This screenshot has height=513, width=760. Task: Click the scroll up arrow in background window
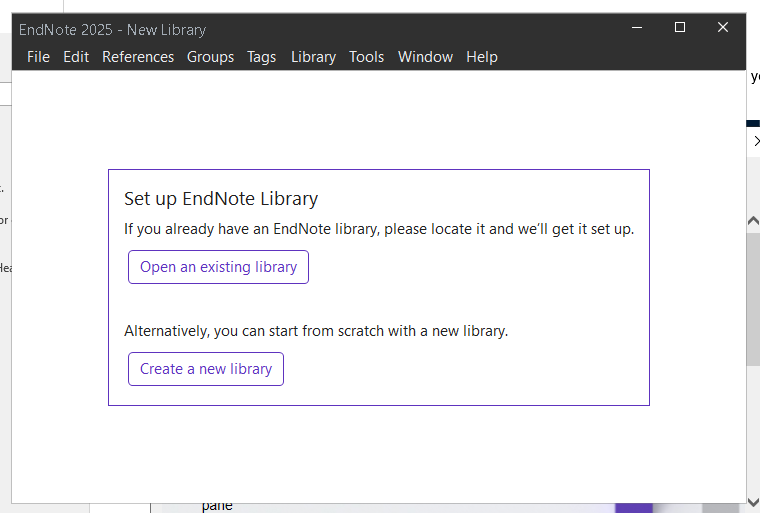(754, 220)
